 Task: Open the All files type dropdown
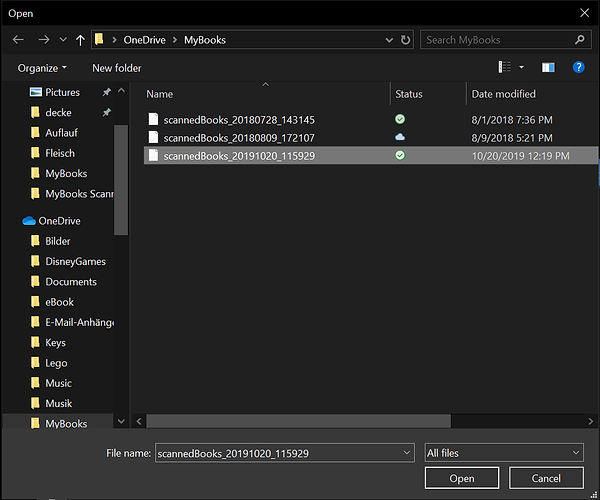click(504, 453)
